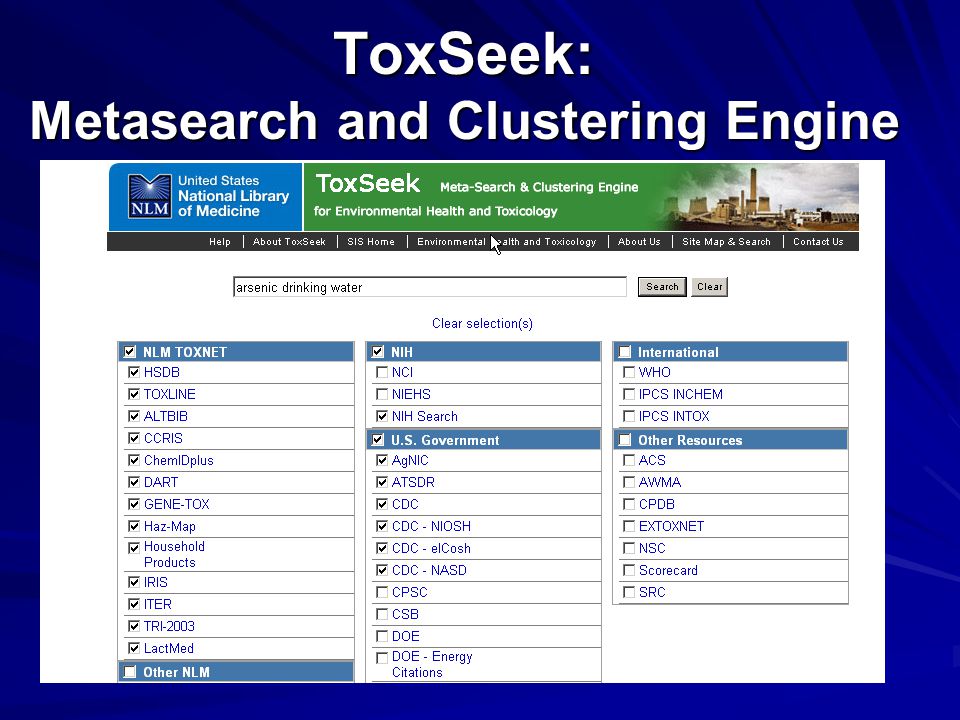The height and width of the screenshot is (720, 960).
Task: Open Contact Us page
Action: (x=818, y=242)
